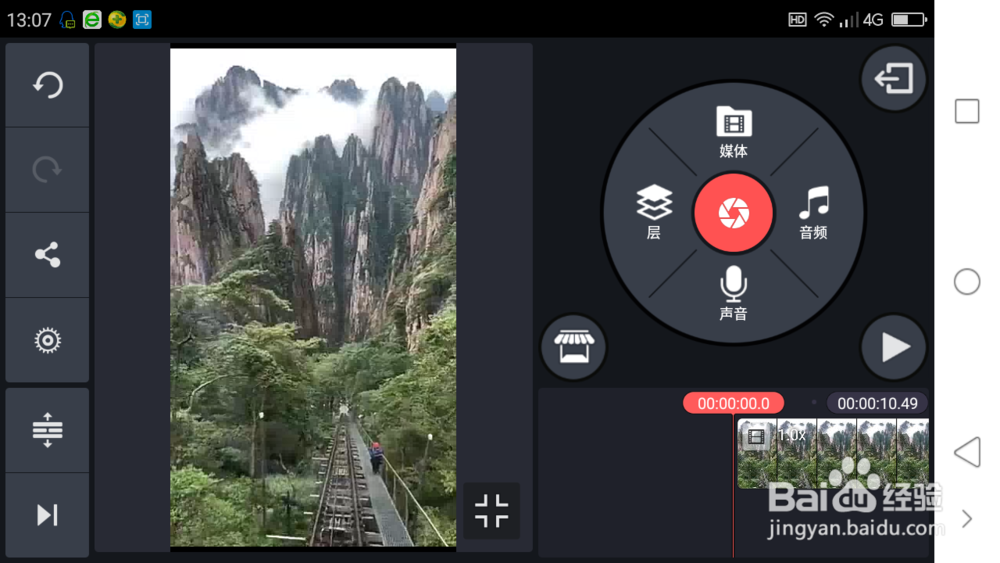
Task: Record voice with 声音 button
Action: (x=733, y=293)
